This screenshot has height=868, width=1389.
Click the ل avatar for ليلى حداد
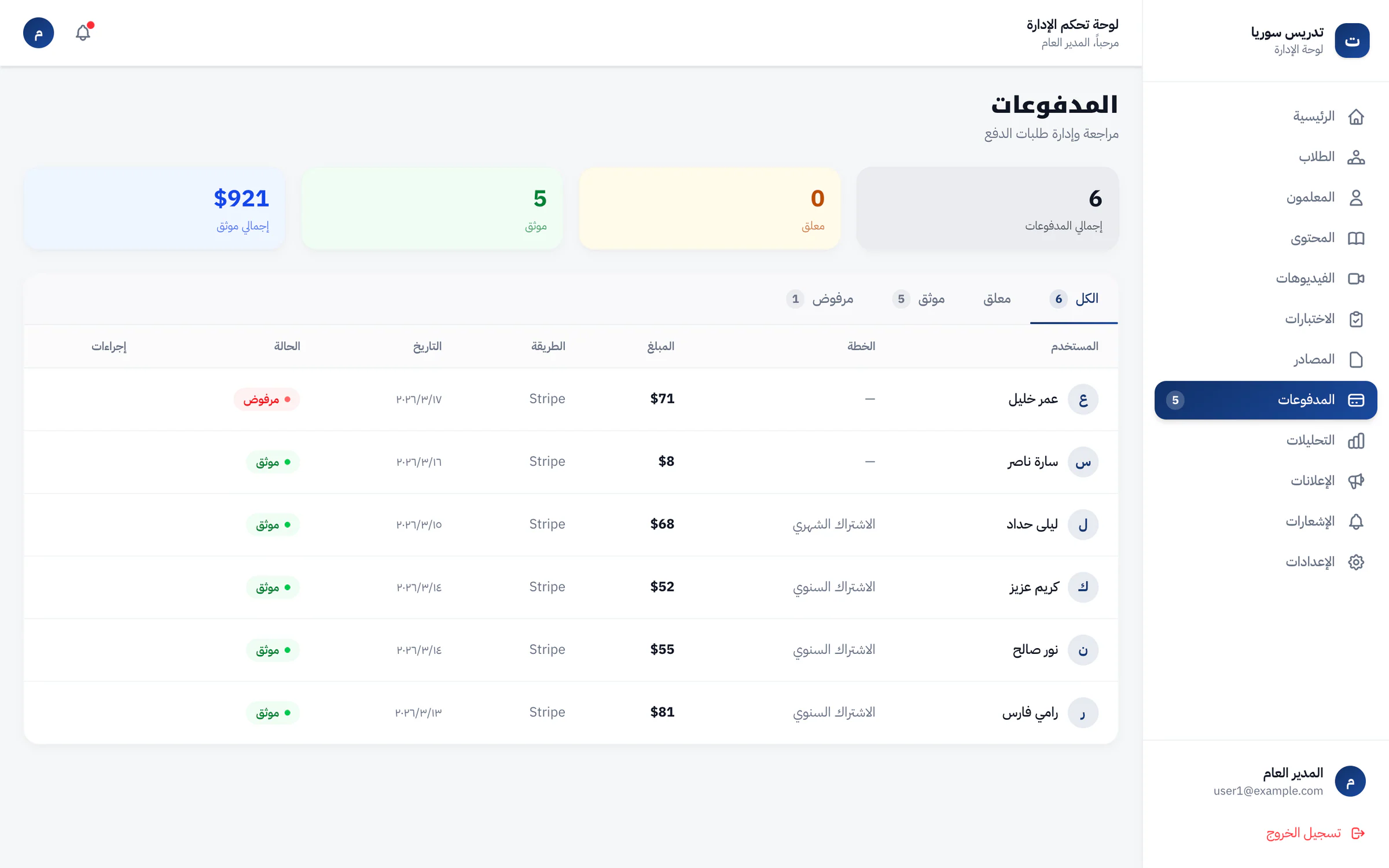click(1083, 525)
